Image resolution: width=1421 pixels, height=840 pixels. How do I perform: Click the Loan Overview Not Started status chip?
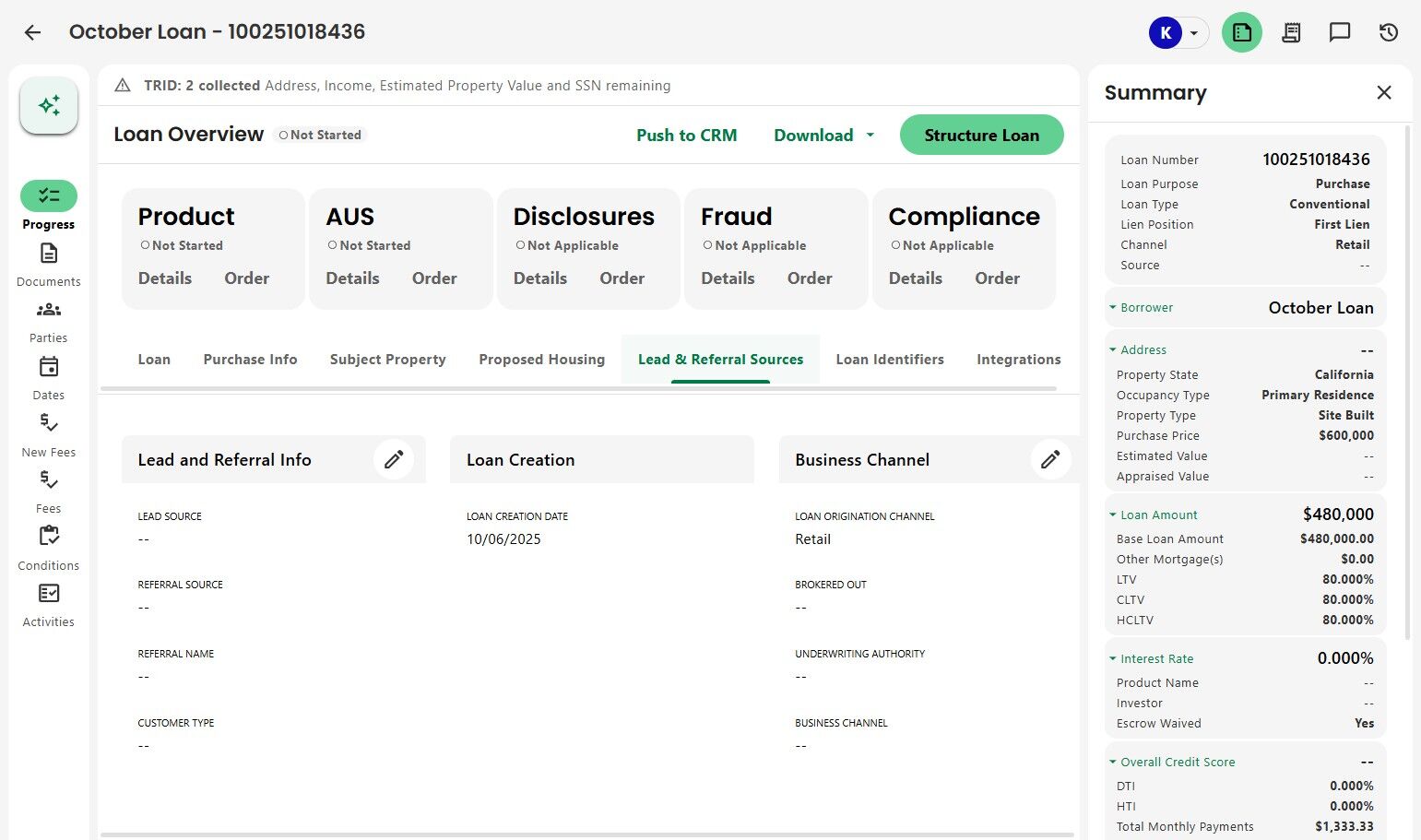[320, 136]
